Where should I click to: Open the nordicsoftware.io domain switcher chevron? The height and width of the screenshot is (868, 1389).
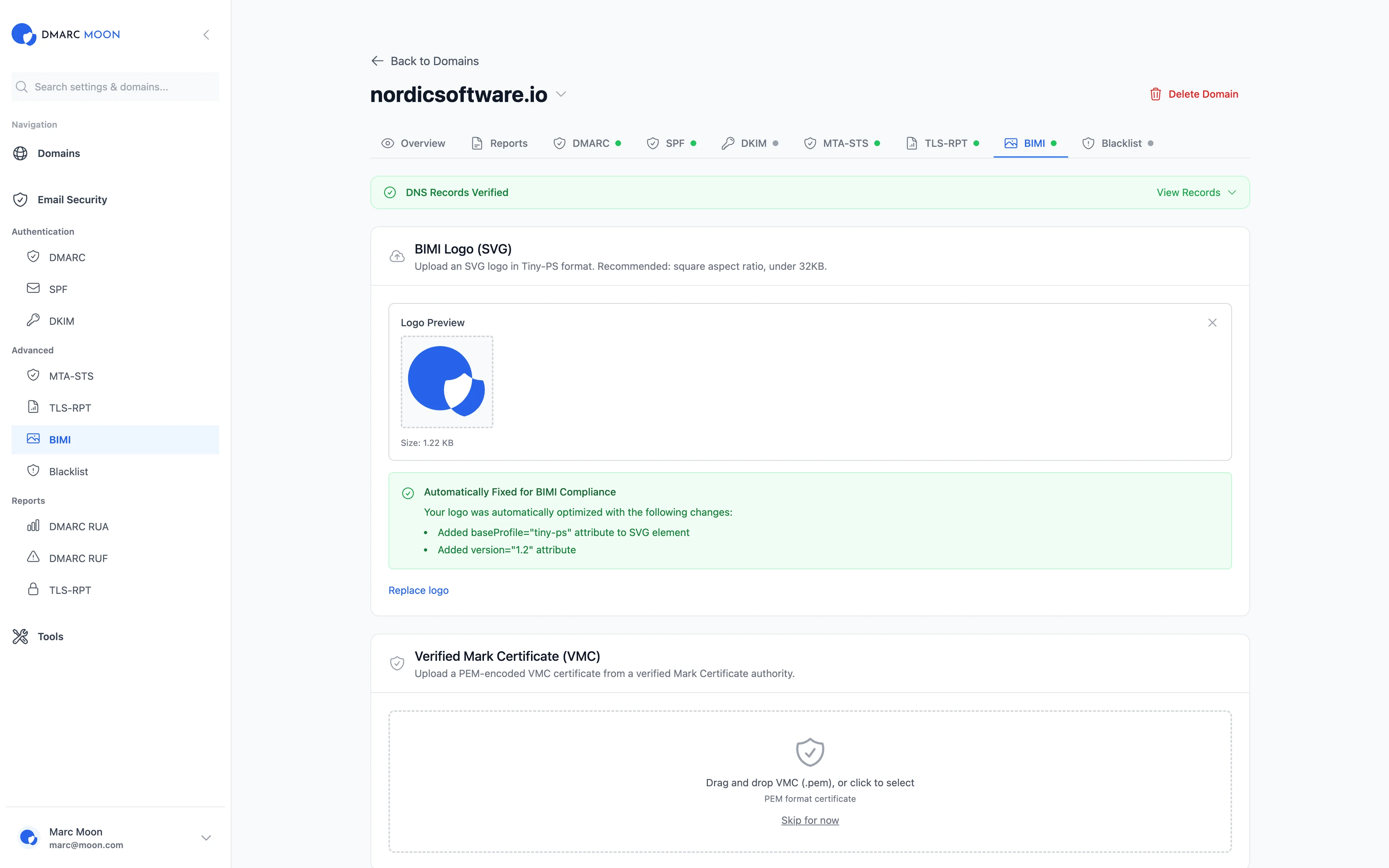561,94
